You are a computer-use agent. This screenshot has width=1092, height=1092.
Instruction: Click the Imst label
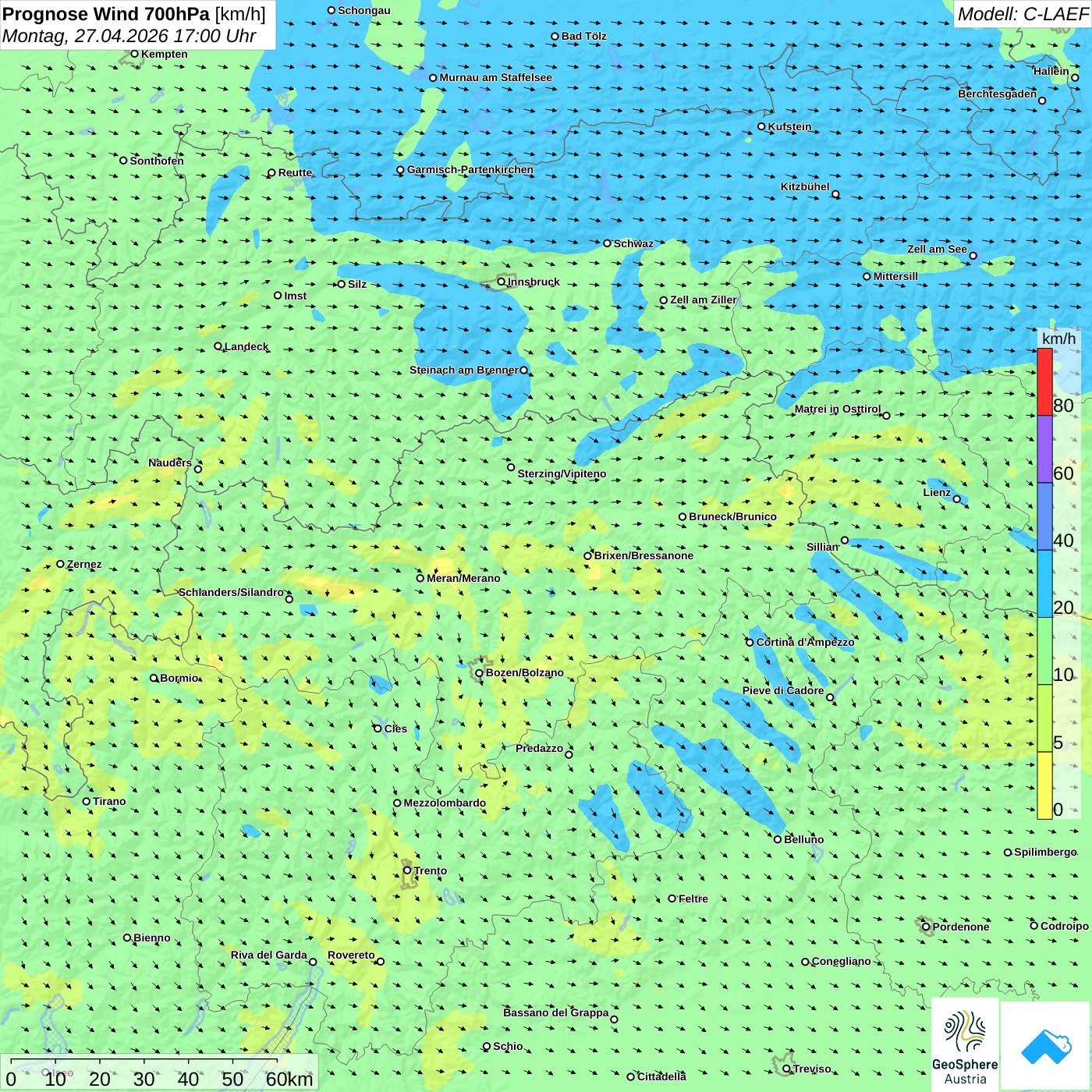tap(296, 296)
